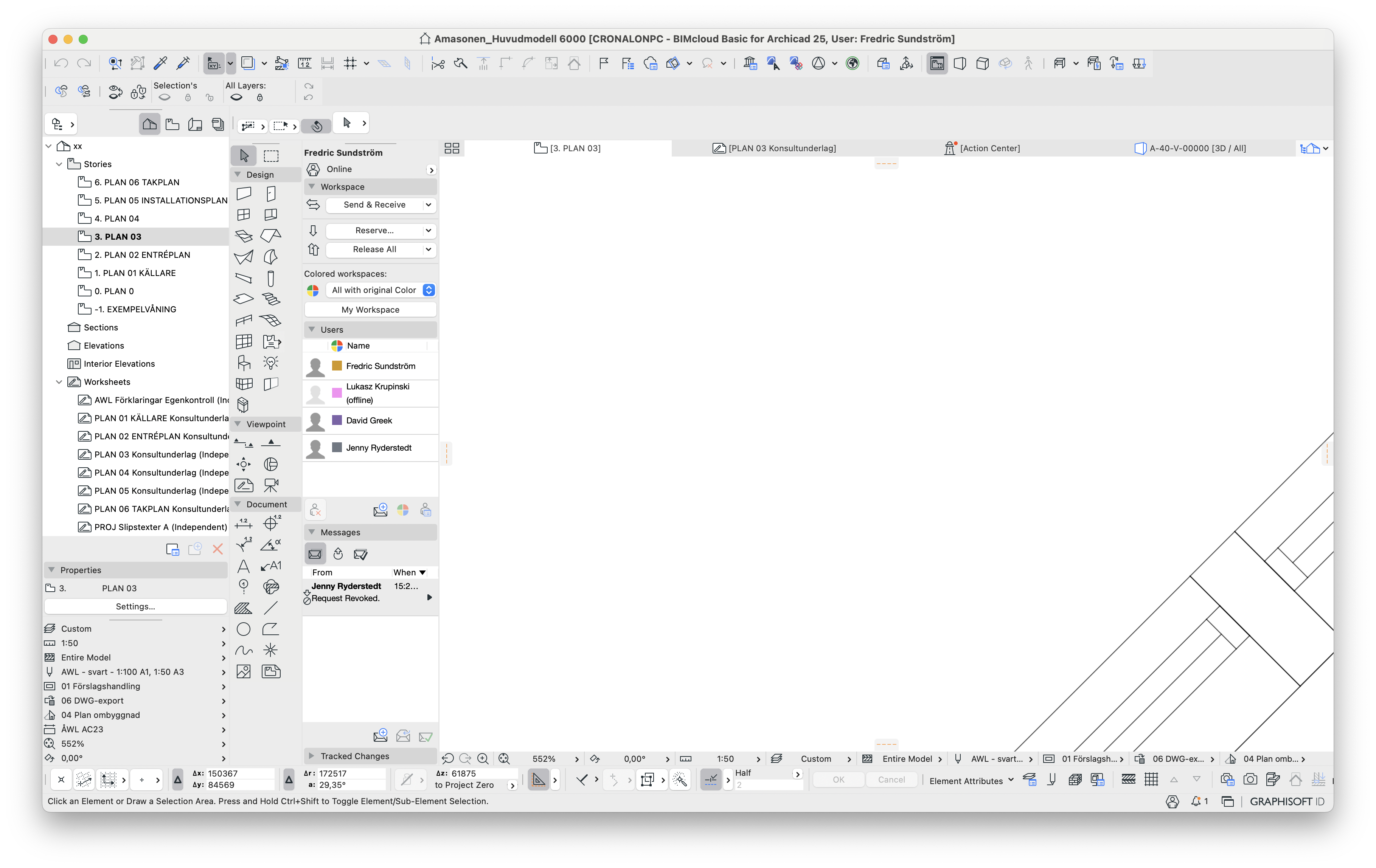Click the Measure tool in toolbar
The width and height of the screenshot is (1376, 868).
coord(304,64)
